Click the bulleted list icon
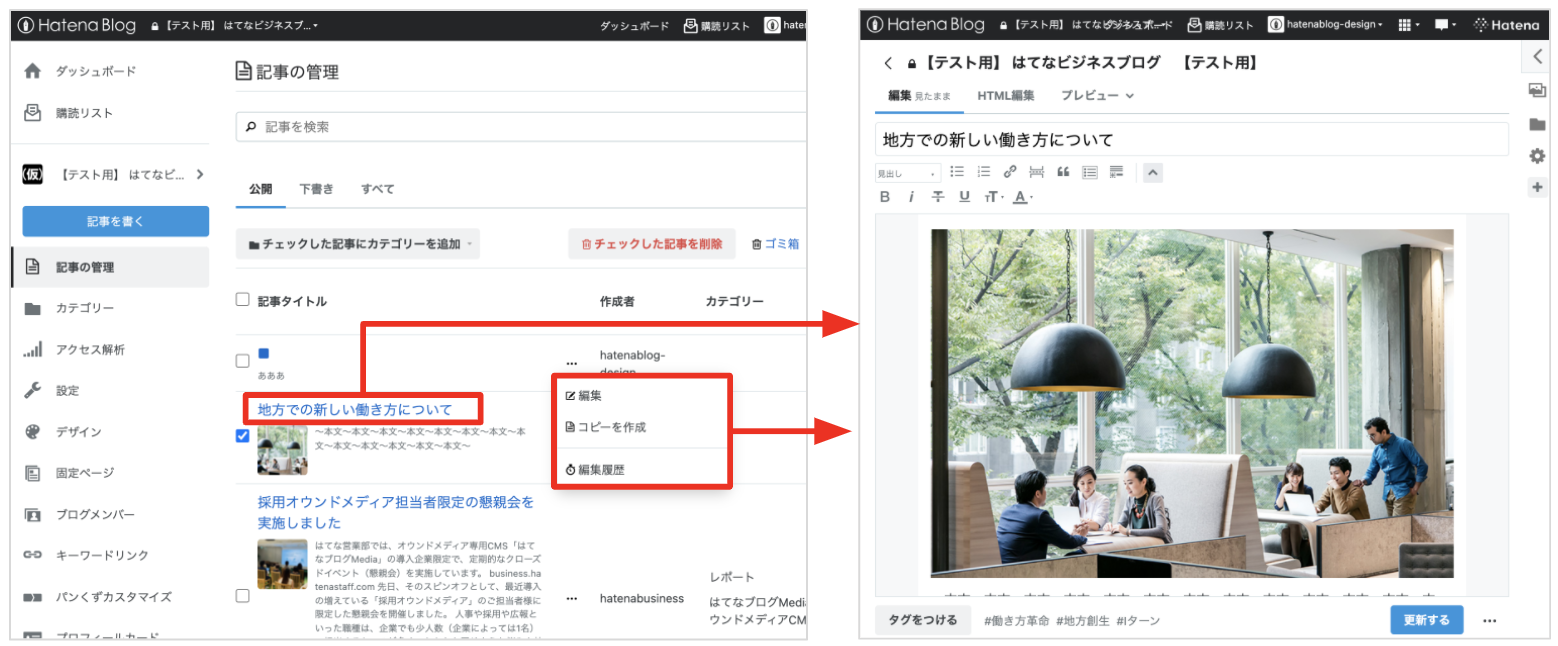 pyautogui.click(x=957, y=172)
